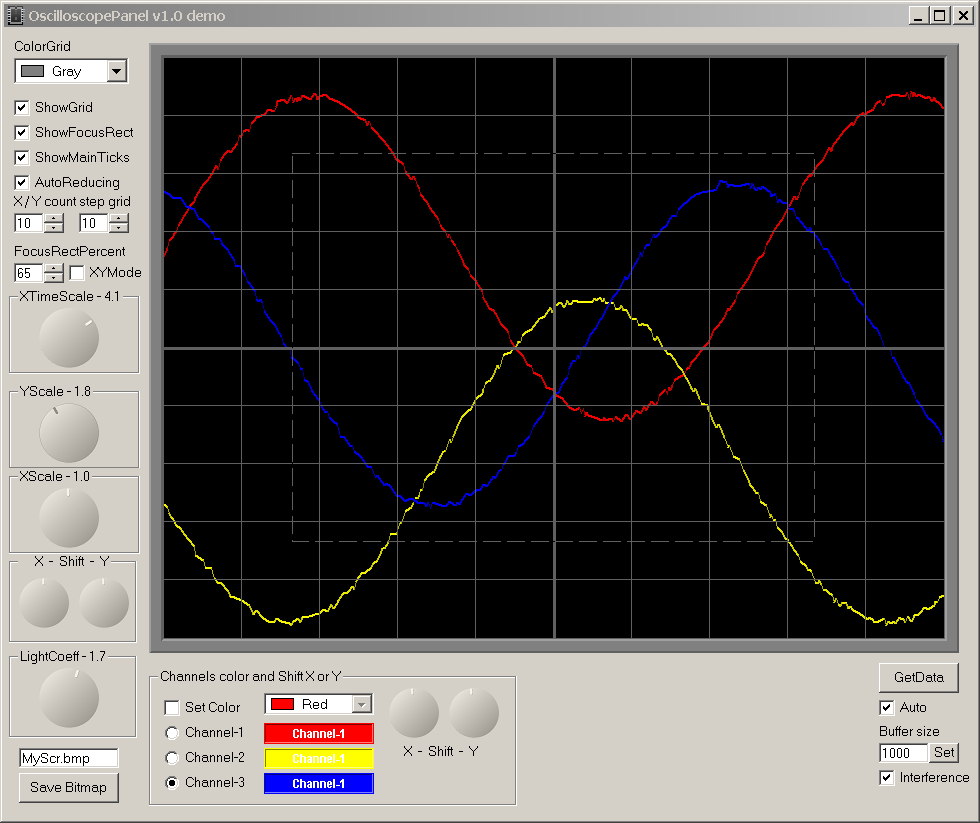Click the blue Channel-1 color swatch
Image resolution: width=980 pixels, height=823 pixels.
(319, 784)
